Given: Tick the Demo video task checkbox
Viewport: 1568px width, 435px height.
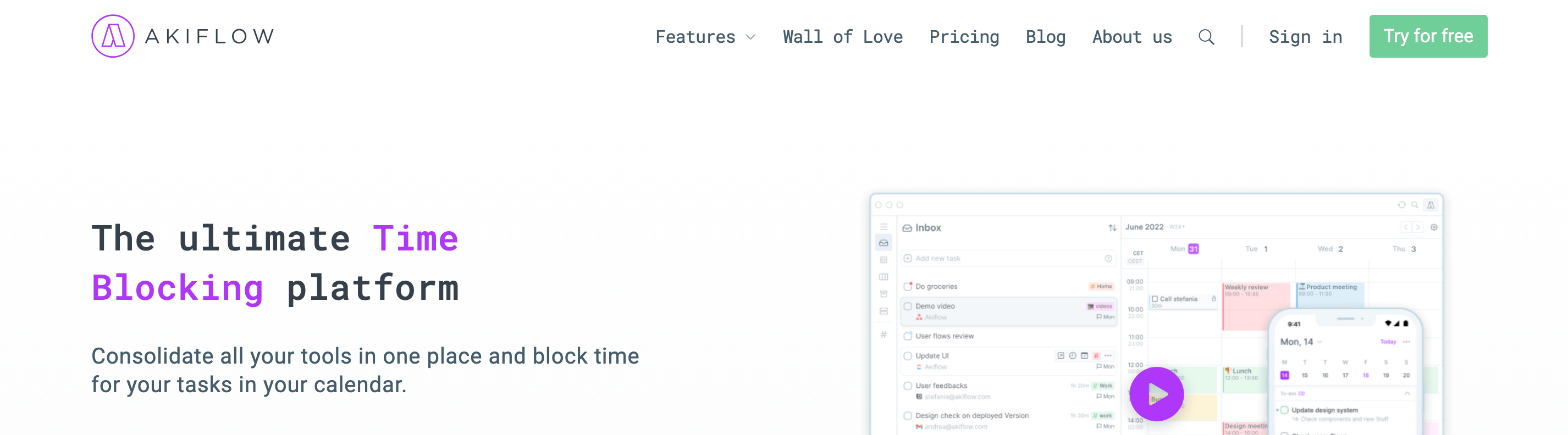Looking at the screenshot, I should pos(908,306).
